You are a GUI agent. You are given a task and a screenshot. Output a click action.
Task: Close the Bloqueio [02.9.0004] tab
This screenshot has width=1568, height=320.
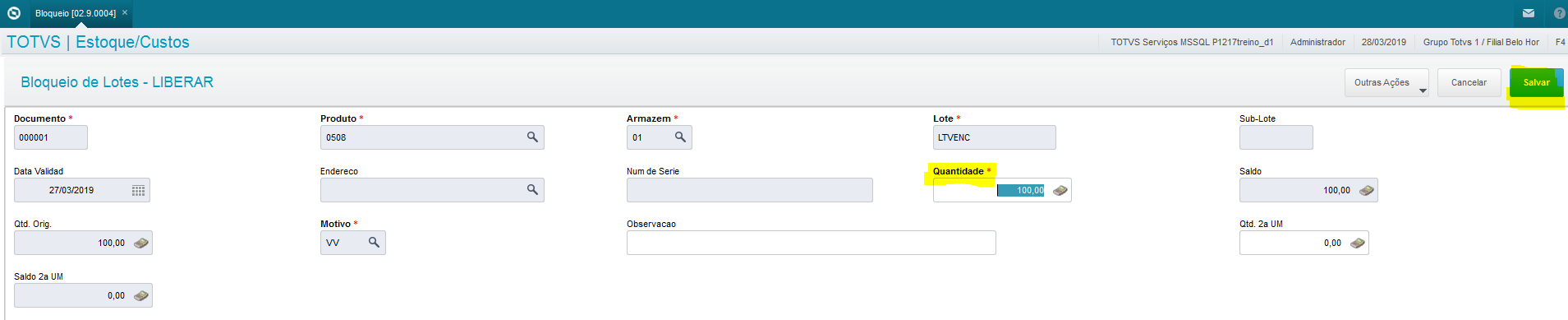pyautogui.click(x=125, y=12)
